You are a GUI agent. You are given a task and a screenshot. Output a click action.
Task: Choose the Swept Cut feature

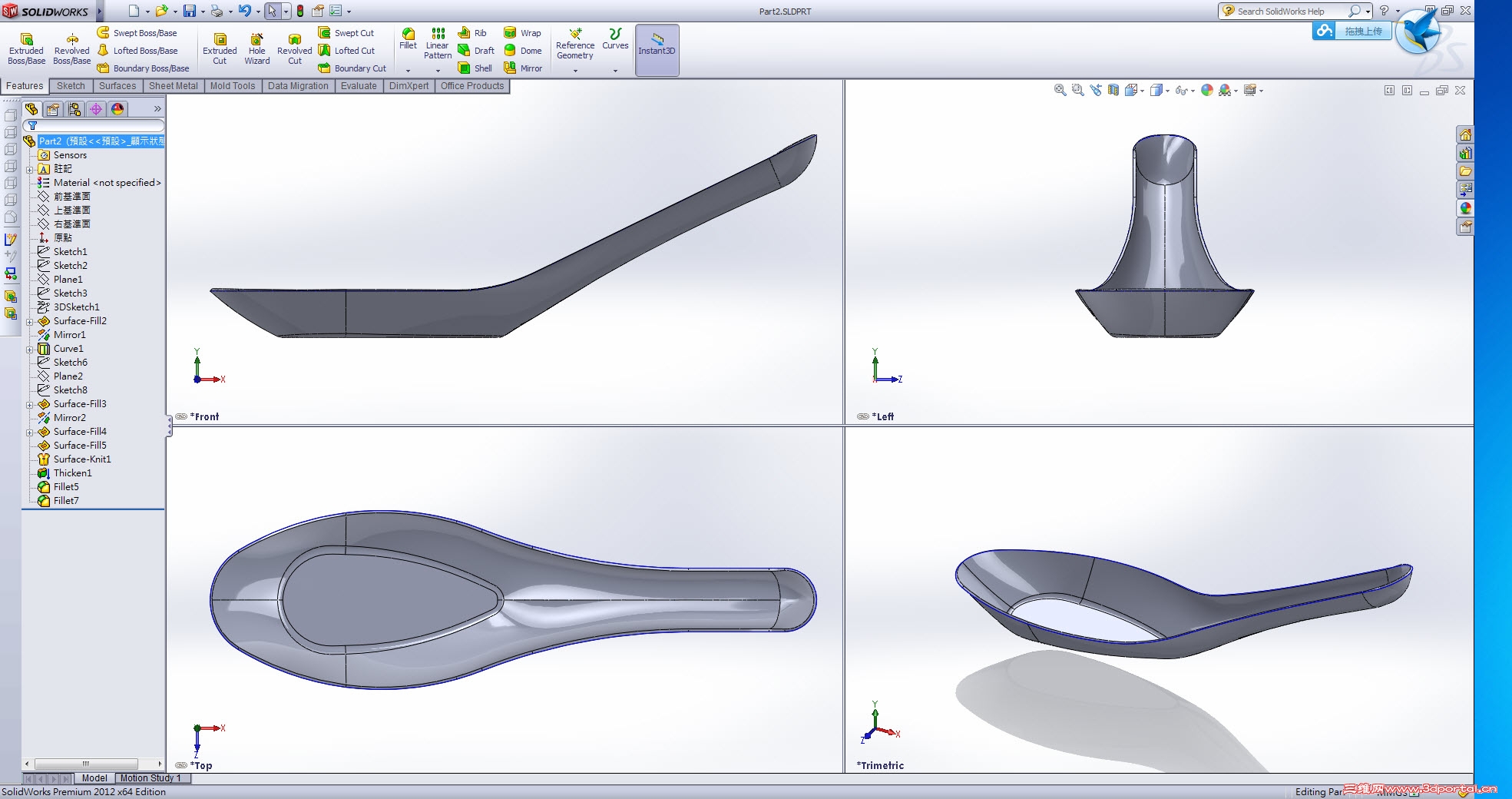346,33
